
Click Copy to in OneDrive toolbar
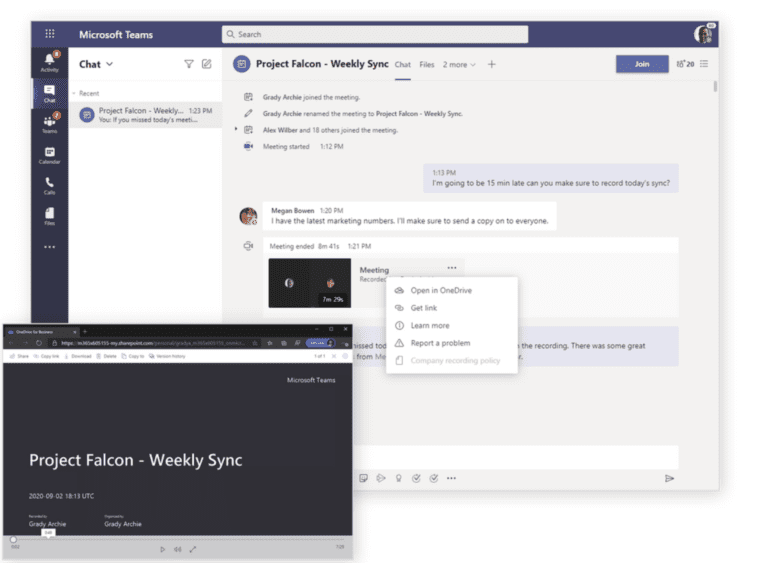pyautogui.click(x=133, y=356)
